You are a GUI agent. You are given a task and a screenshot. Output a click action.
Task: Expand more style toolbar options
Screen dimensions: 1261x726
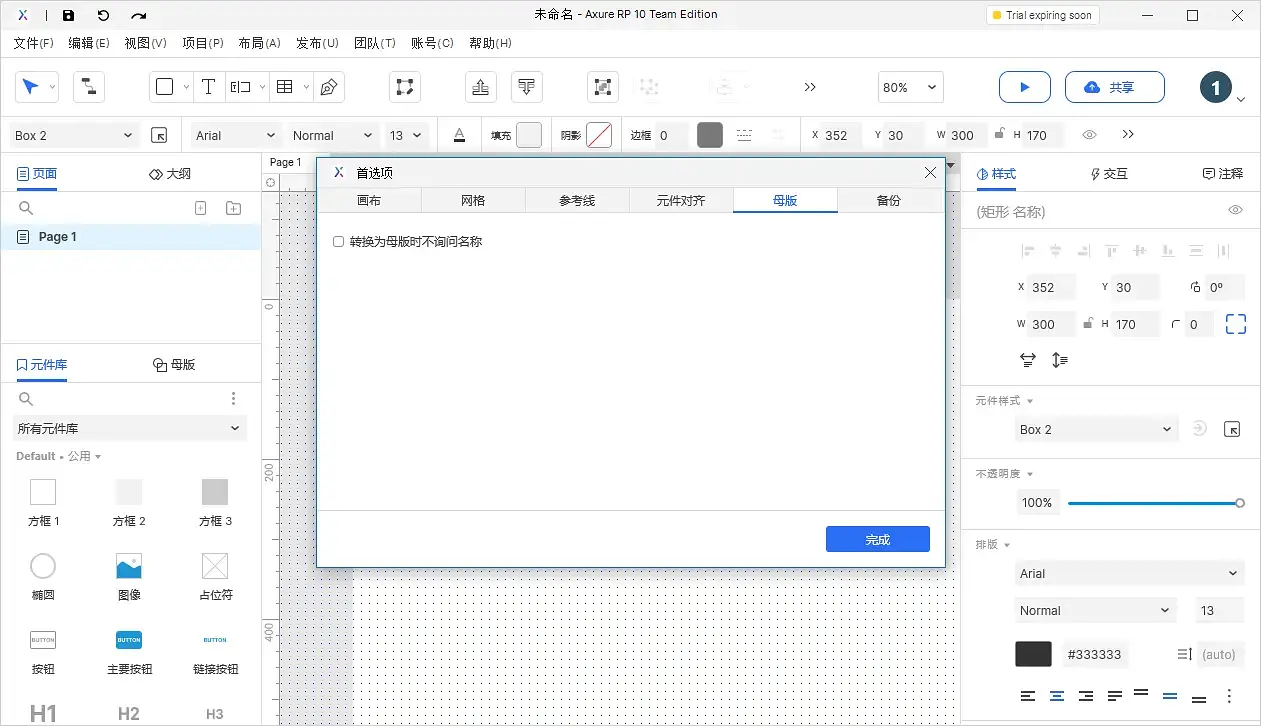[1128, 135]
